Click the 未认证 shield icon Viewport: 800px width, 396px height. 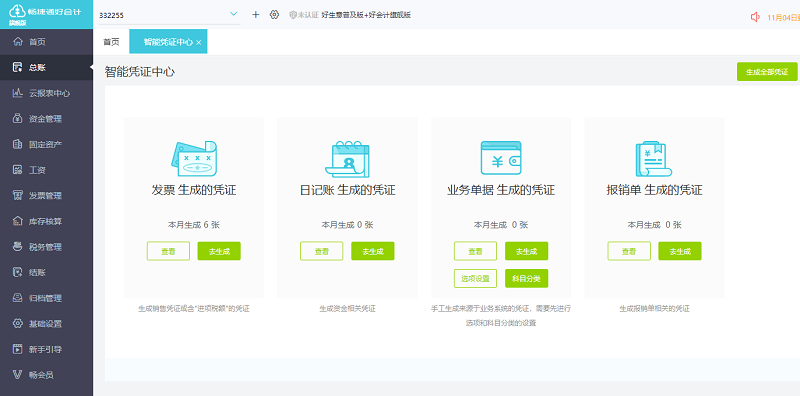click(x=293, y=15)
